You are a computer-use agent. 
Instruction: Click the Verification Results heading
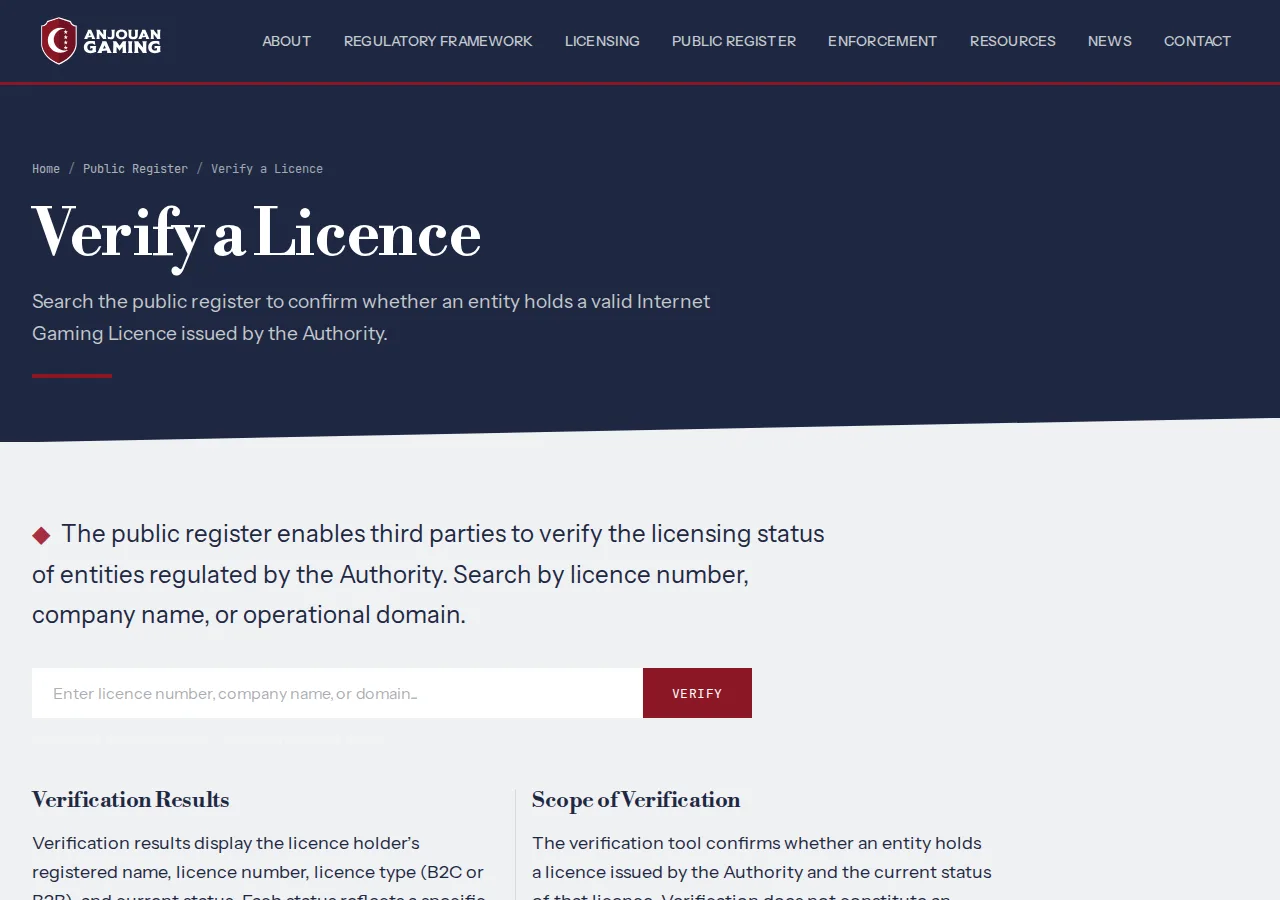[x=131, y=800]
